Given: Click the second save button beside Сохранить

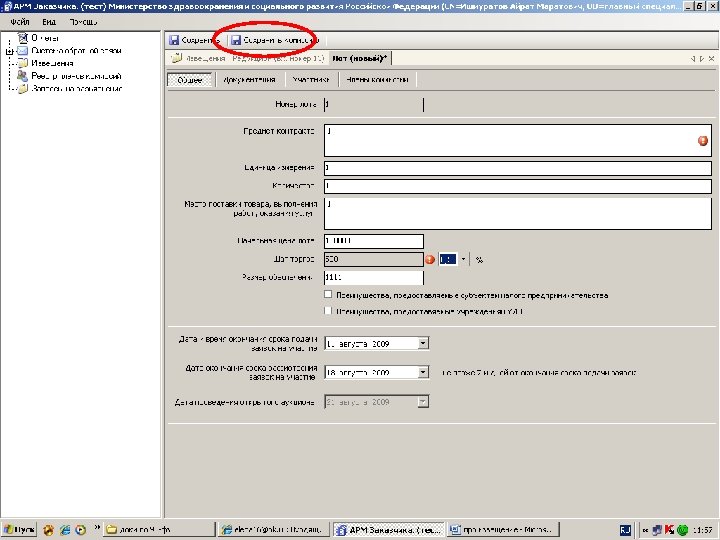Looking at the screenshot, I should (276, 40).
